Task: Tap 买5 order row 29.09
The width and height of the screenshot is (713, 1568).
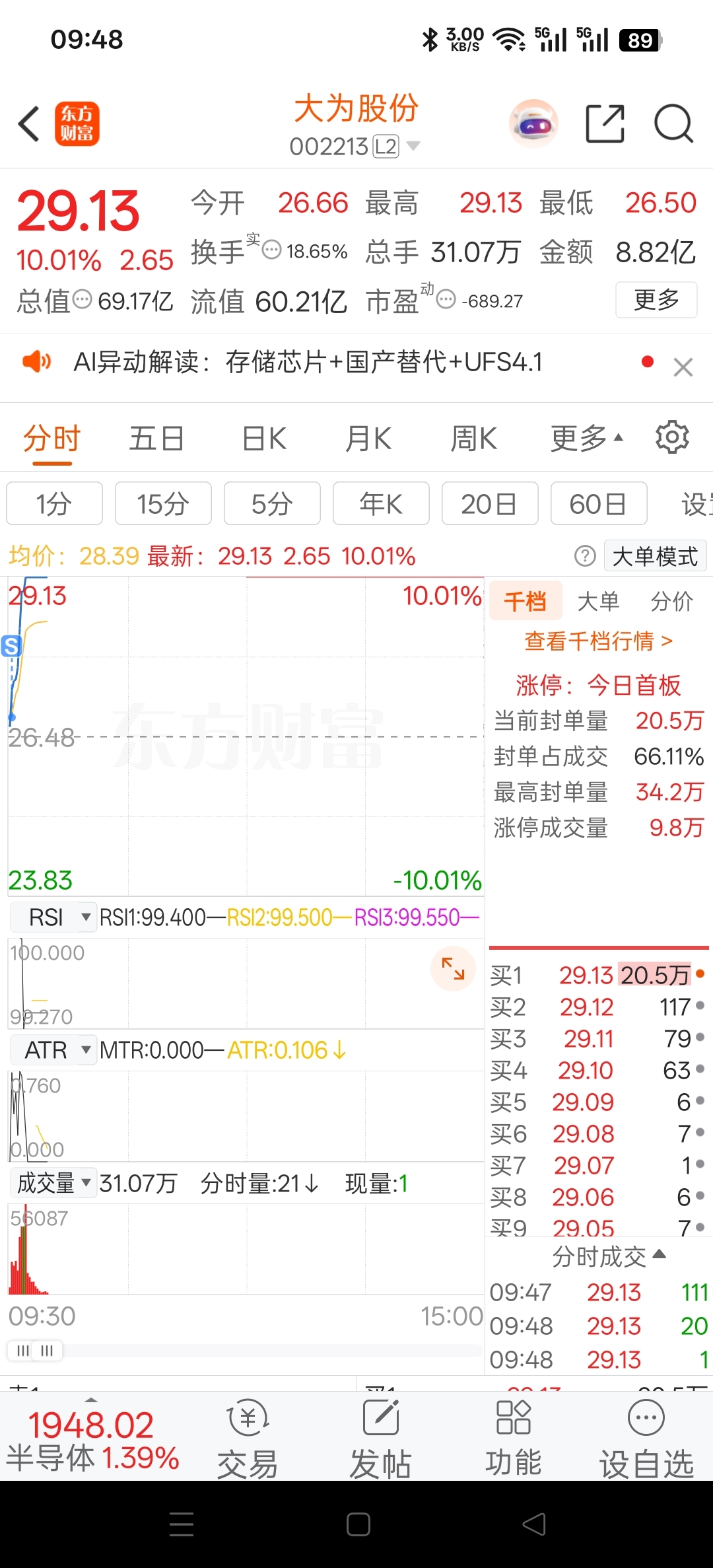Action: [597, 1102]
